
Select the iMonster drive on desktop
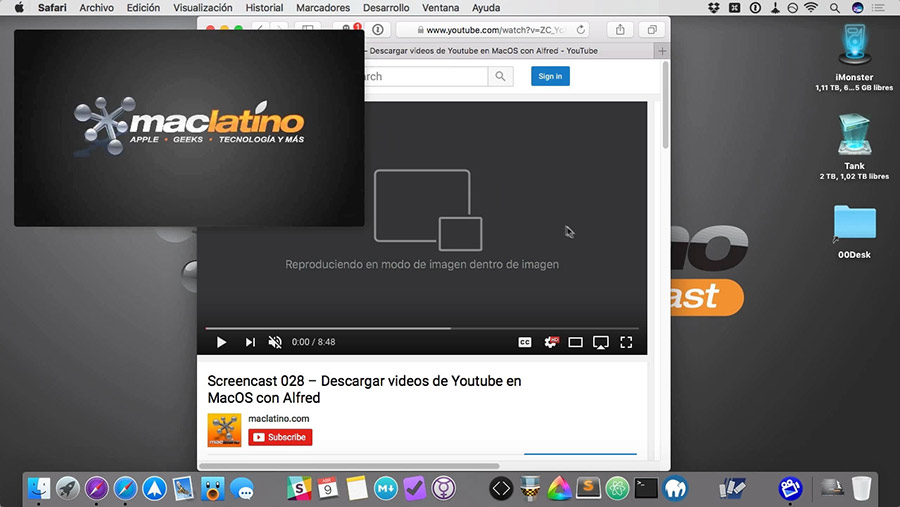[x=854, y=47]
